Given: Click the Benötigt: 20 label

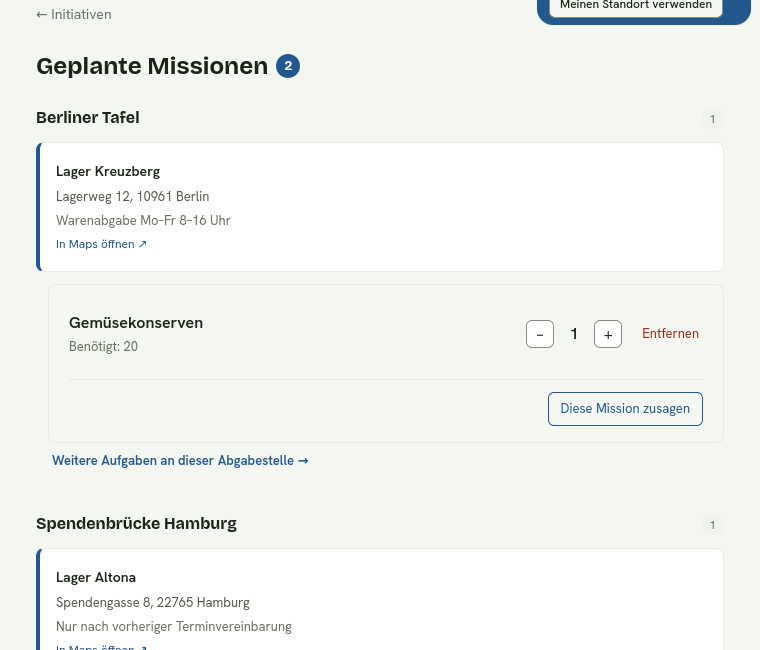Looking at the screenshot, I should tap(104, 347).
